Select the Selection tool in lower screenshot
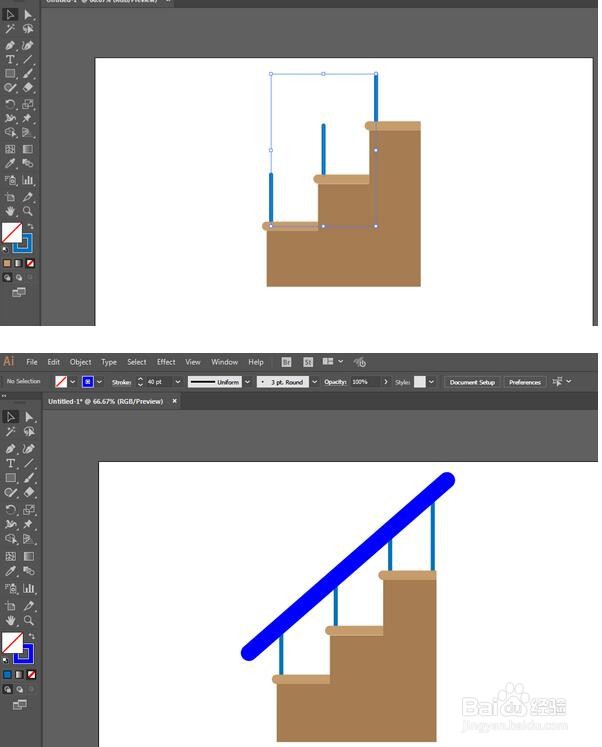Viewport: 602px width, 747px height. pos(10,417)
